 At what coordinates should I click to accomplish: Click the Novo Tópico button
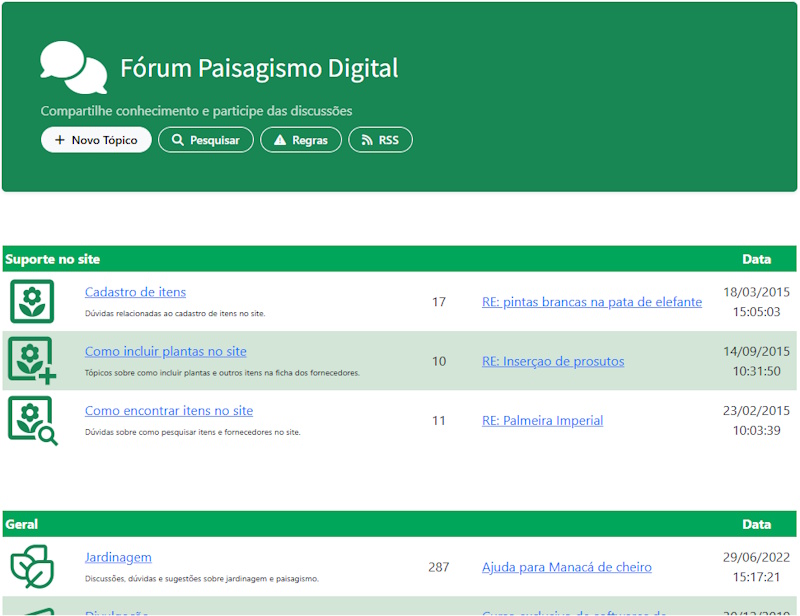[x=96, y=140]
